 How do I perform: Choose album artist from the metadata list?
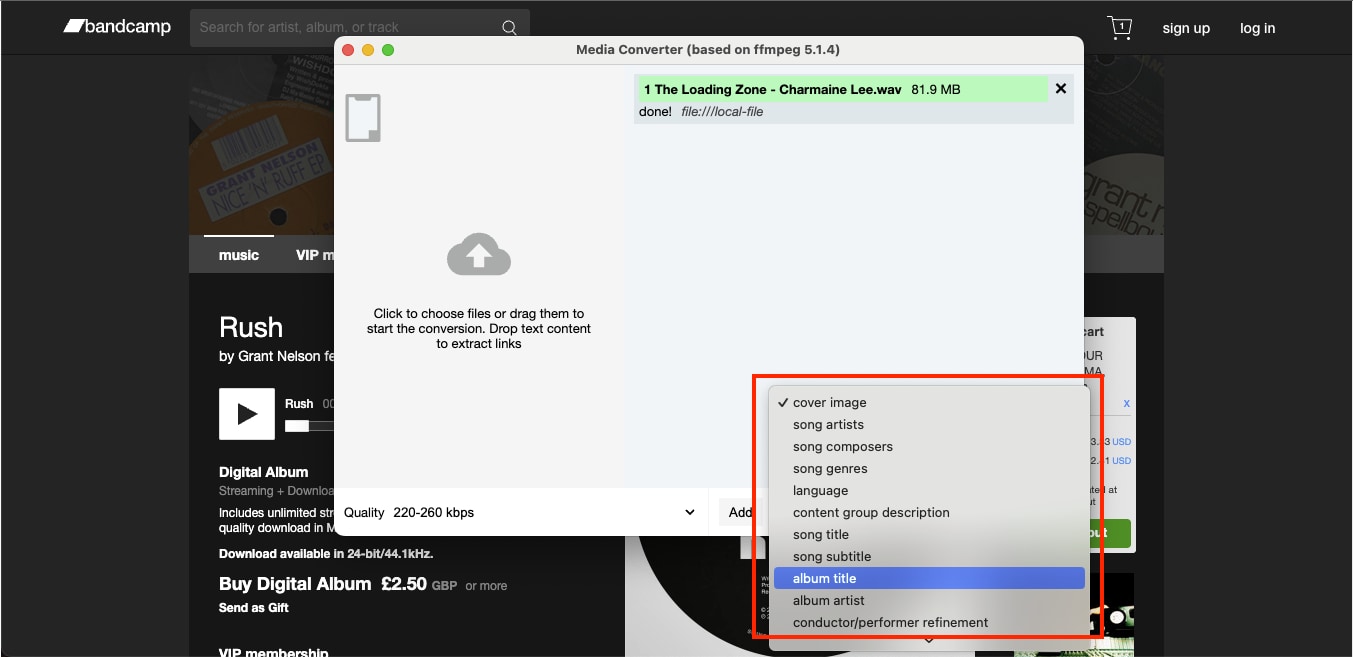(826, 600)
